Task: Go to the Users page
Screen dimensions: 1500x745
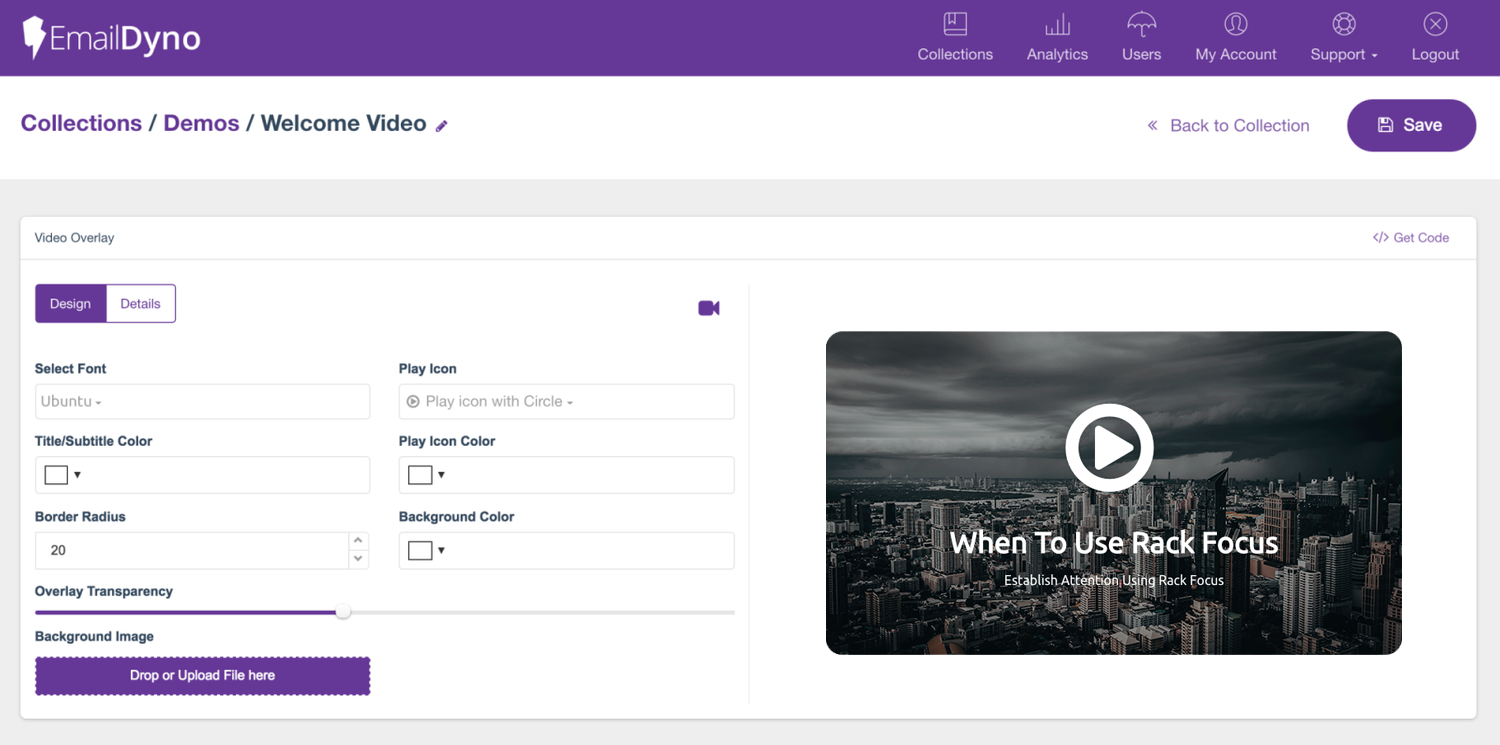Action: [1141, 38]
